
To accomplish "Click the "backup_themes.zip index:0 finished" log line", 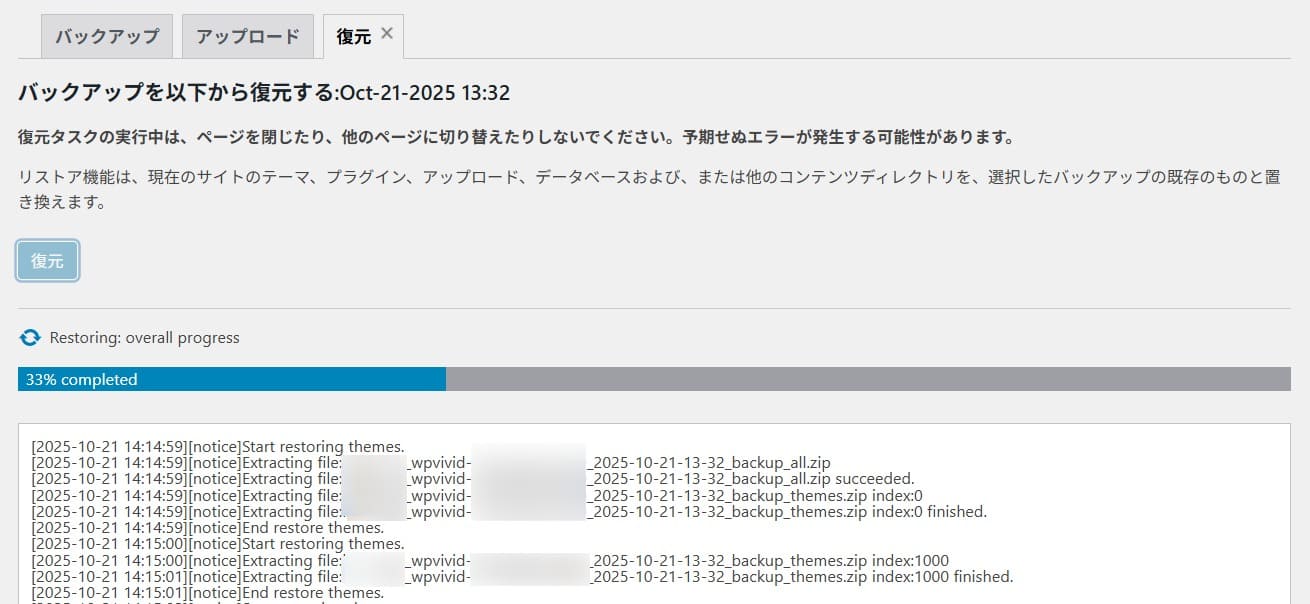I will [508, 512].
